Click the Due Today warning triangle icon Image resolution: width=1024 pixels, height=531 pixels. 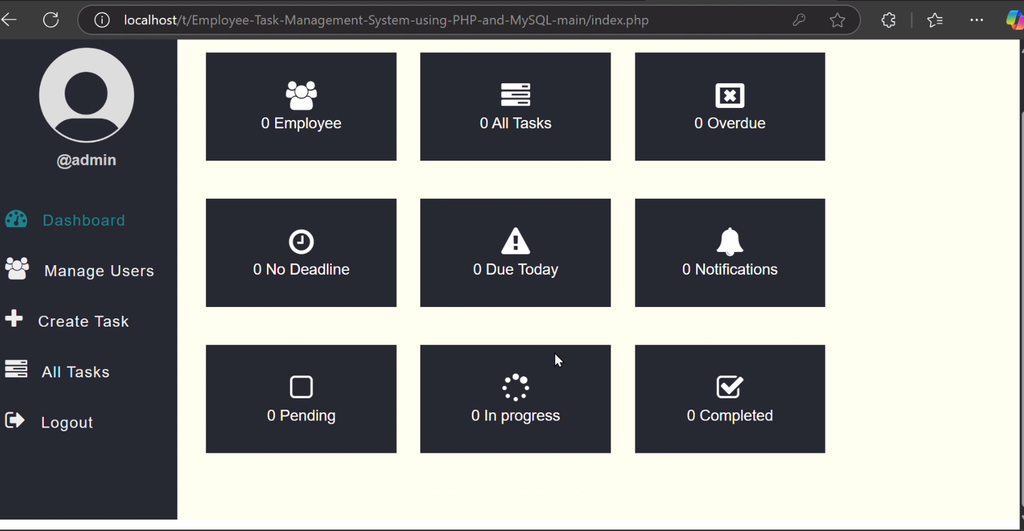pyautogui.click(x=515, y=240)
